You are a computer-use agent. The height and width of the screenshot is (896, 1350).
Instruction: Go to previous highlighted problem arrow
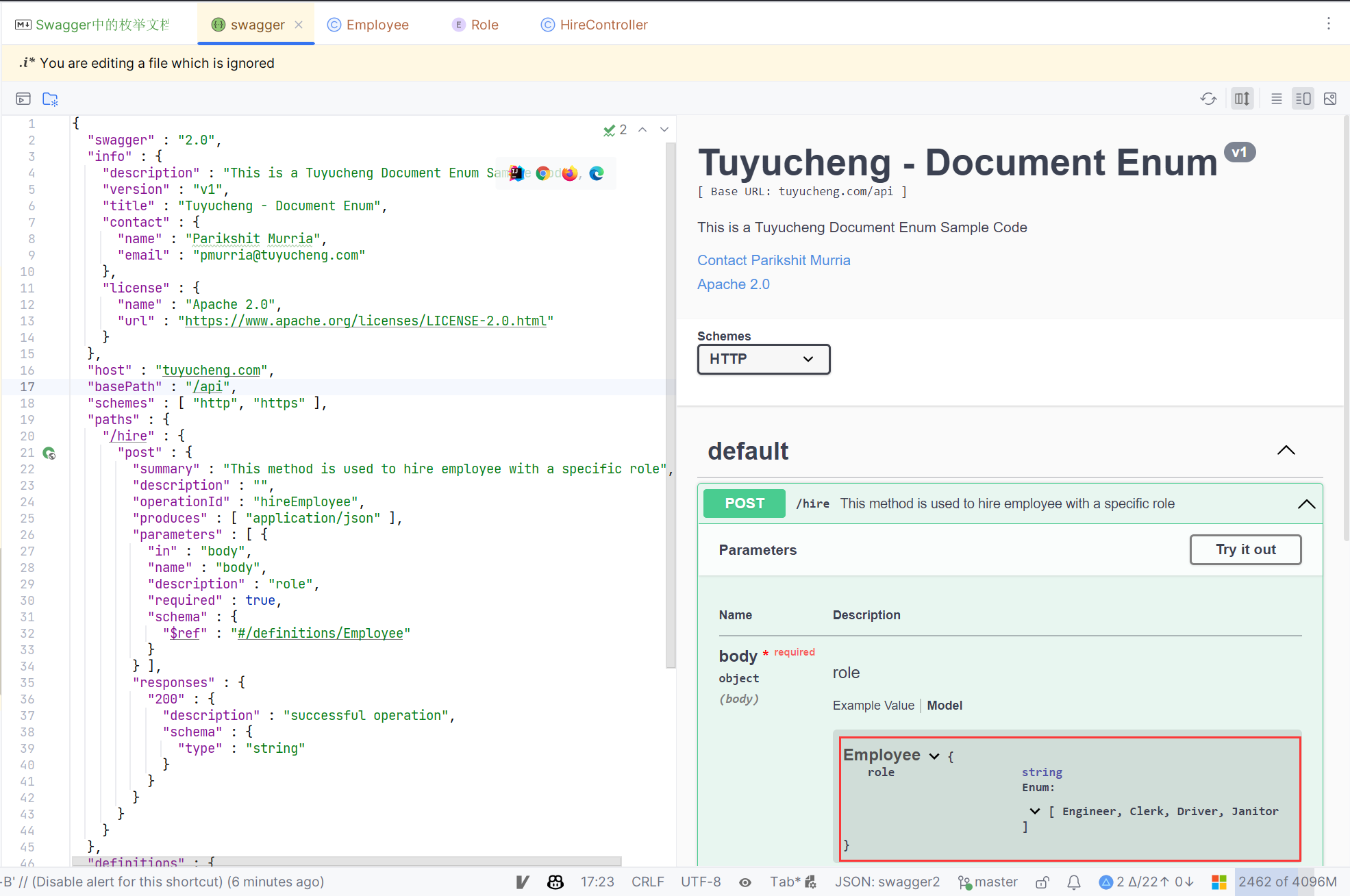coord(642,129)
